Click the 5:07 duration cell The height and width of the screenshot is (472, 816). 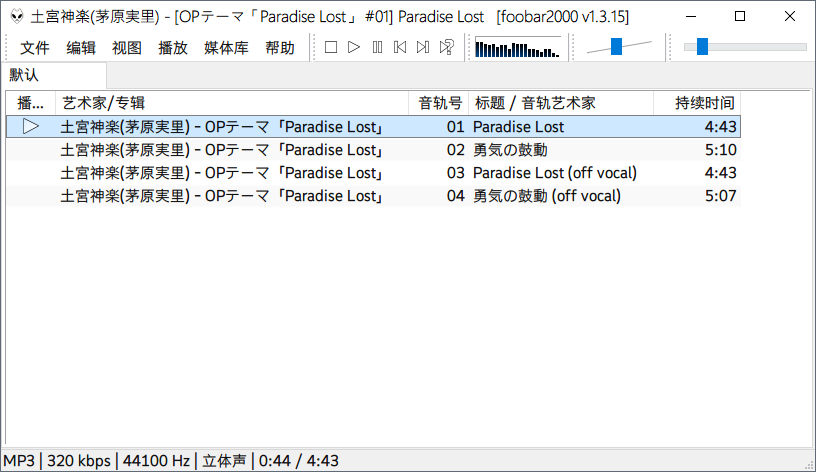pyautogui.click(x=720, y=196)
